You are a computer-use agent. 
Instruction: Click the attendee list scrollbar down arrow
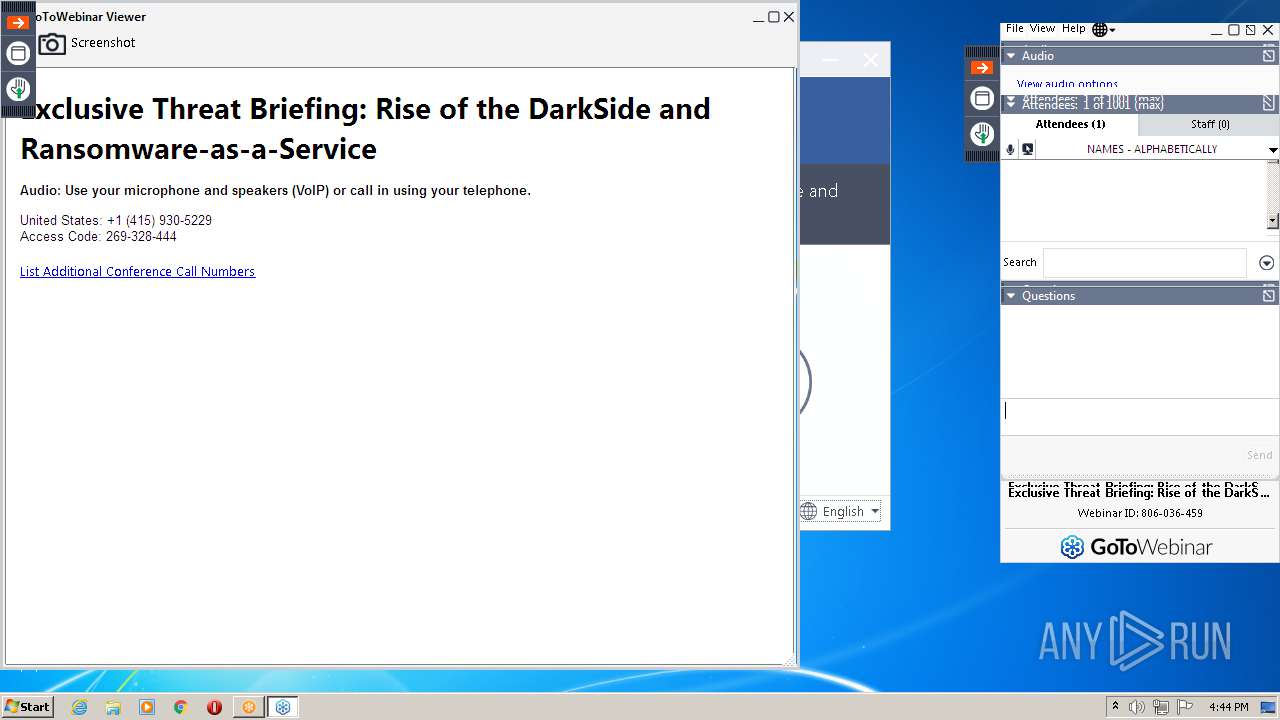[1272, 221]
